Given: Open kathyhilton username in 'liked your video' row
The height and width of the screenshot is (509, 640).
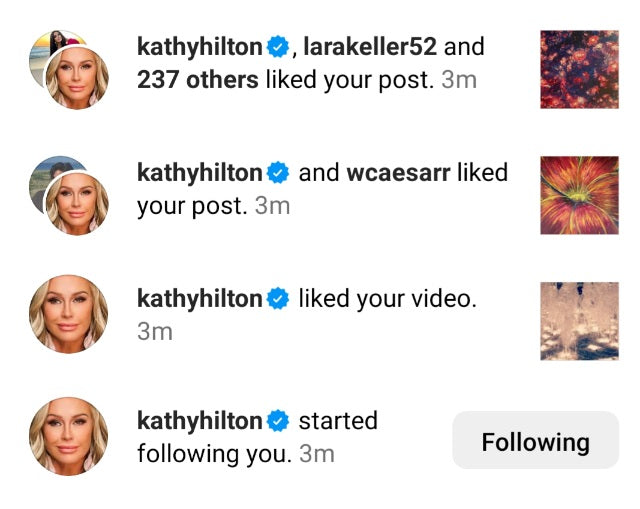Looking at the screenshot, I should coord(200,299).
